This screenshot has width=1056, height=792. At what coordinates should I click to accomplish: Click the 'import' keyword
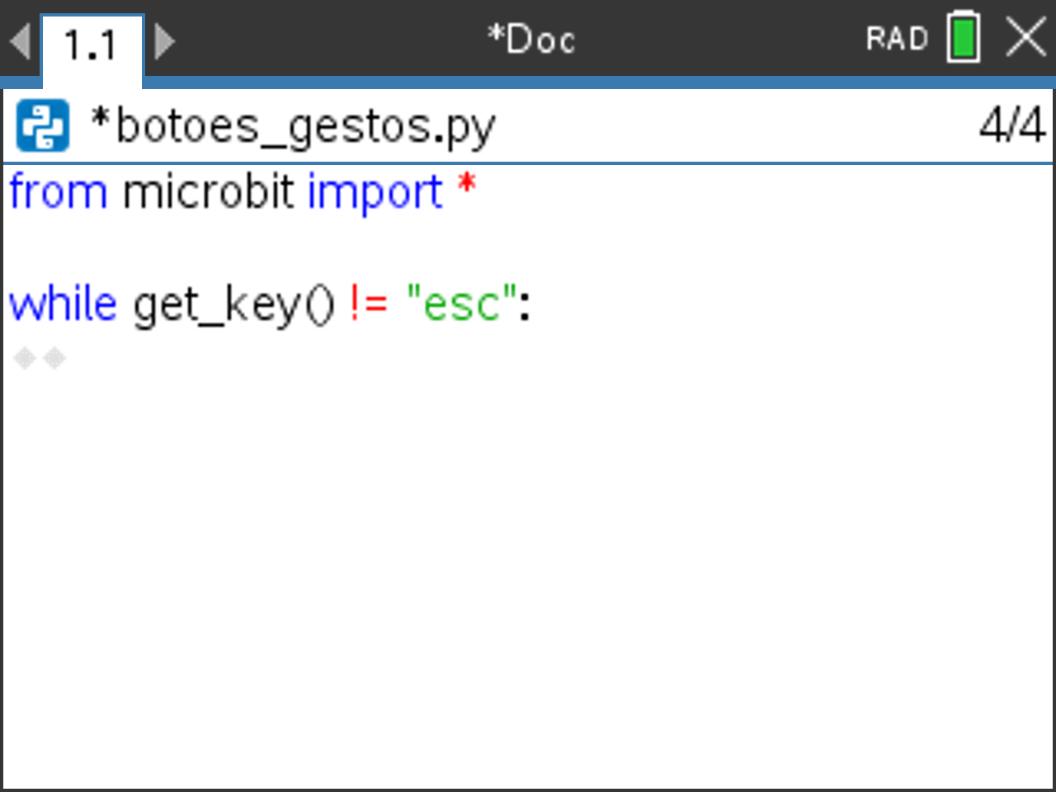pyautogui.click(x=374, y=192)
